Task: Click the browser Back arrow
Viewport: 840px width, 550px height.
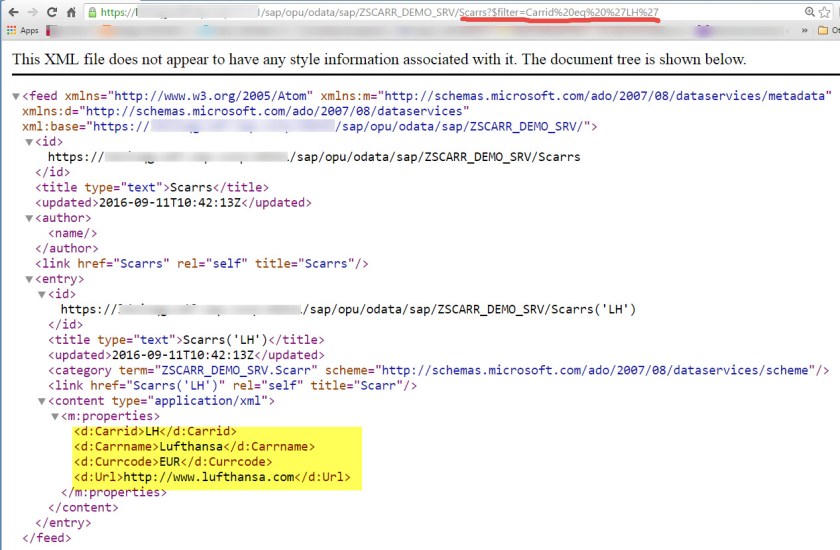Action: click(13, 12)
